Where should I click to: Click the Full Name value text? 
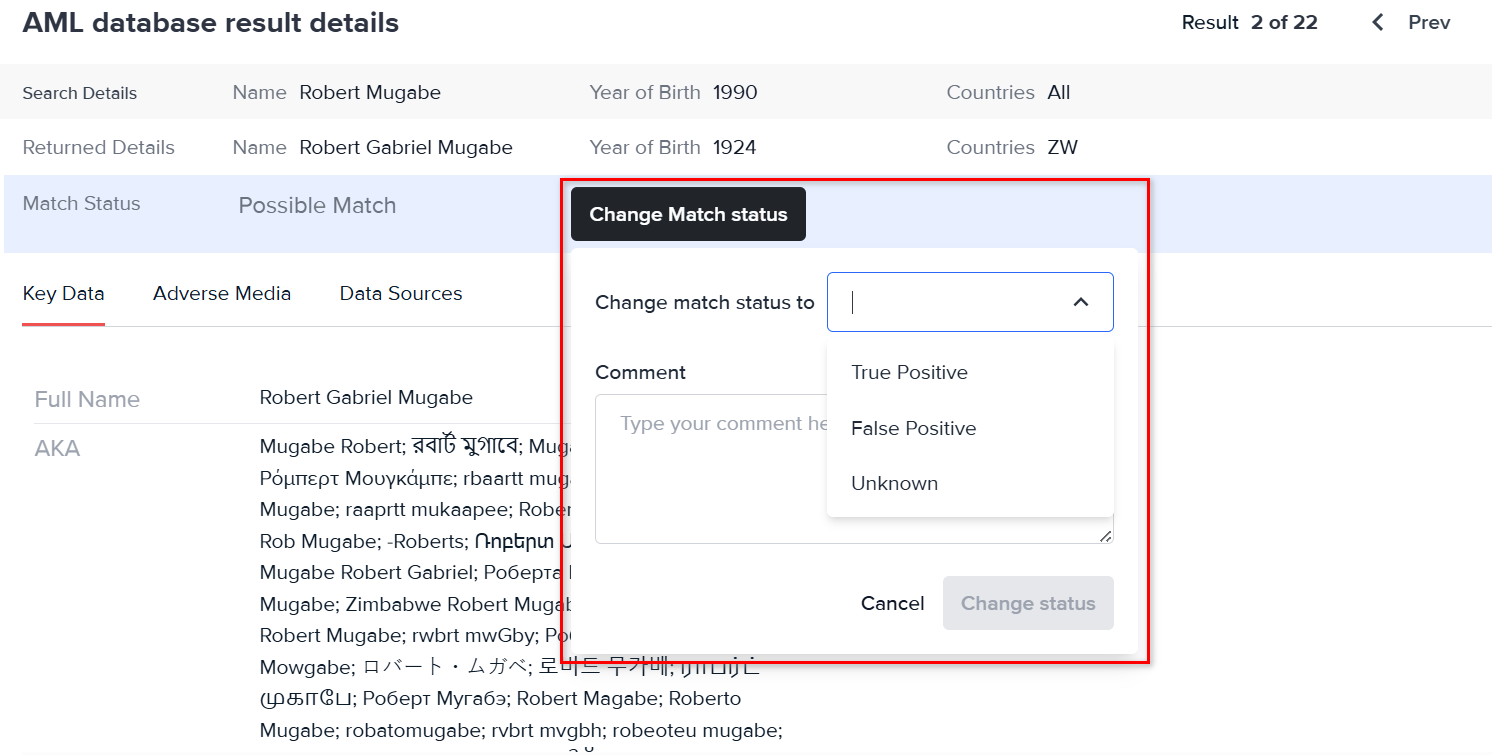[x=366, y=397]
